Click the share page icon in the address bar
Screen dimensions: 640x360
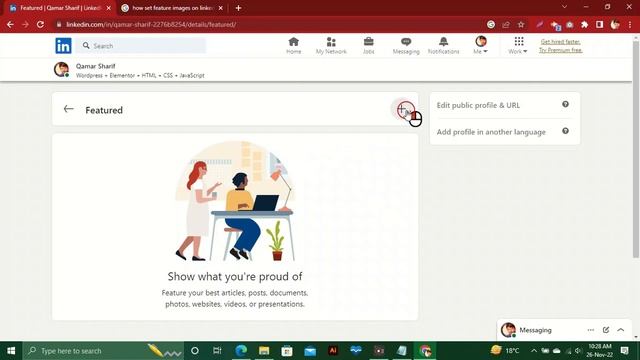coord(506,24)
